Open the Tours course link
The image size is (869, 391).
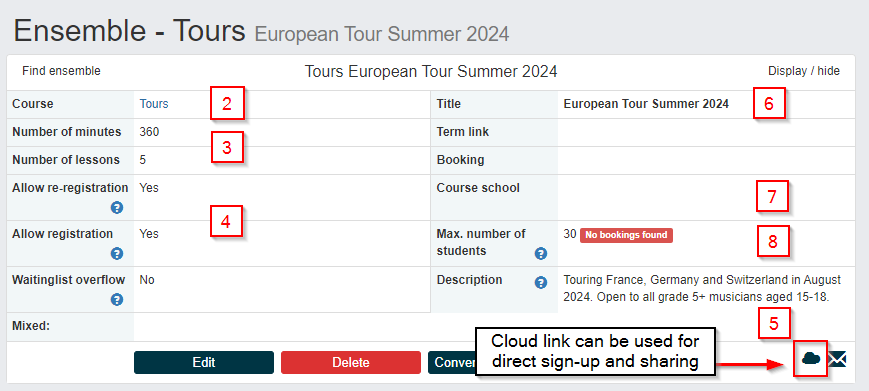pyautogui.click(x=154, y=104)
